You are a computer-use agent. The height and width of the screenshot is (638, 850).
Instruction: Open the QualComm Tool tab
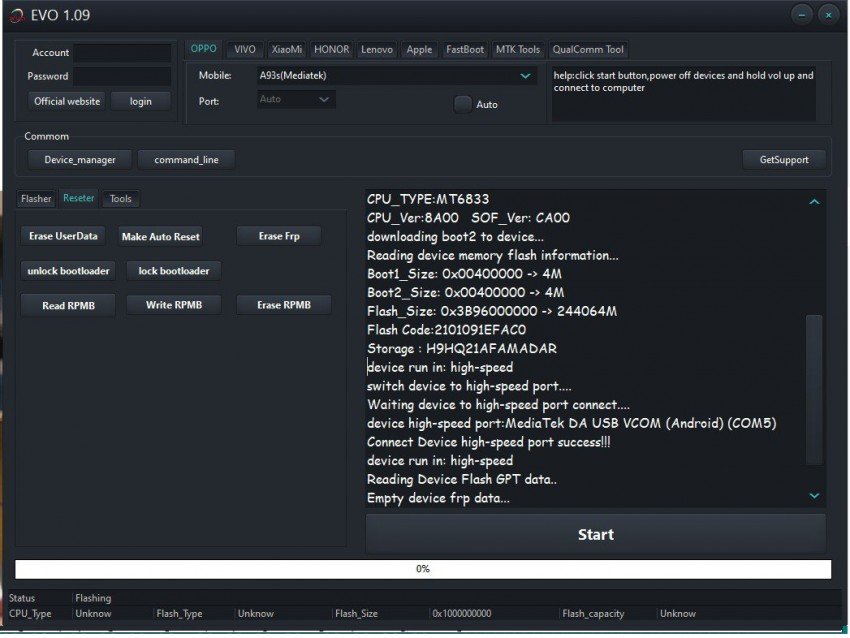pos(588,49)
